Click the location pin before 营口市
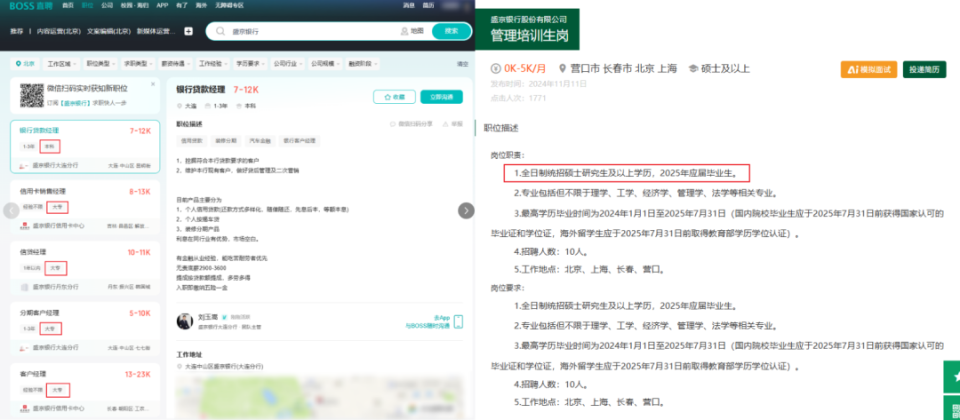This screenshot has width=960, height=420. tap(563, 68)
